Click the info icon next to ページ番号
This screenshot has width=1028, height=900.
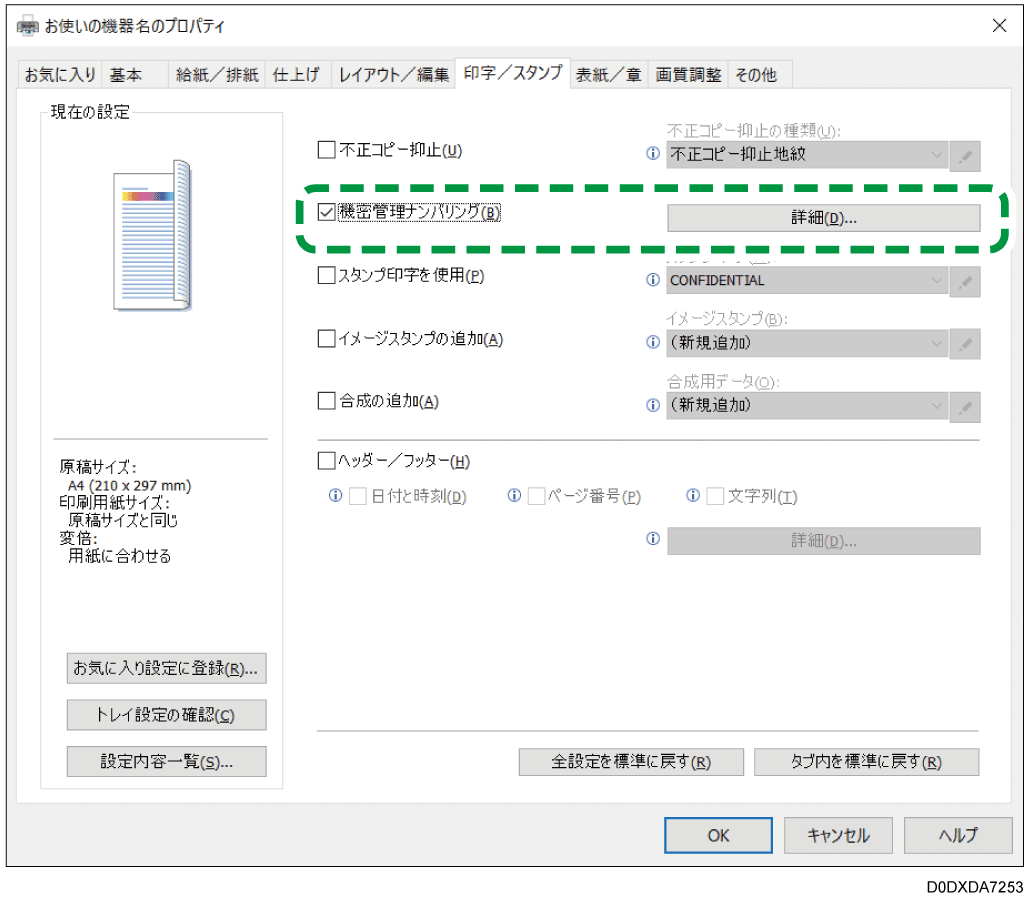click(x=514, y=495)
